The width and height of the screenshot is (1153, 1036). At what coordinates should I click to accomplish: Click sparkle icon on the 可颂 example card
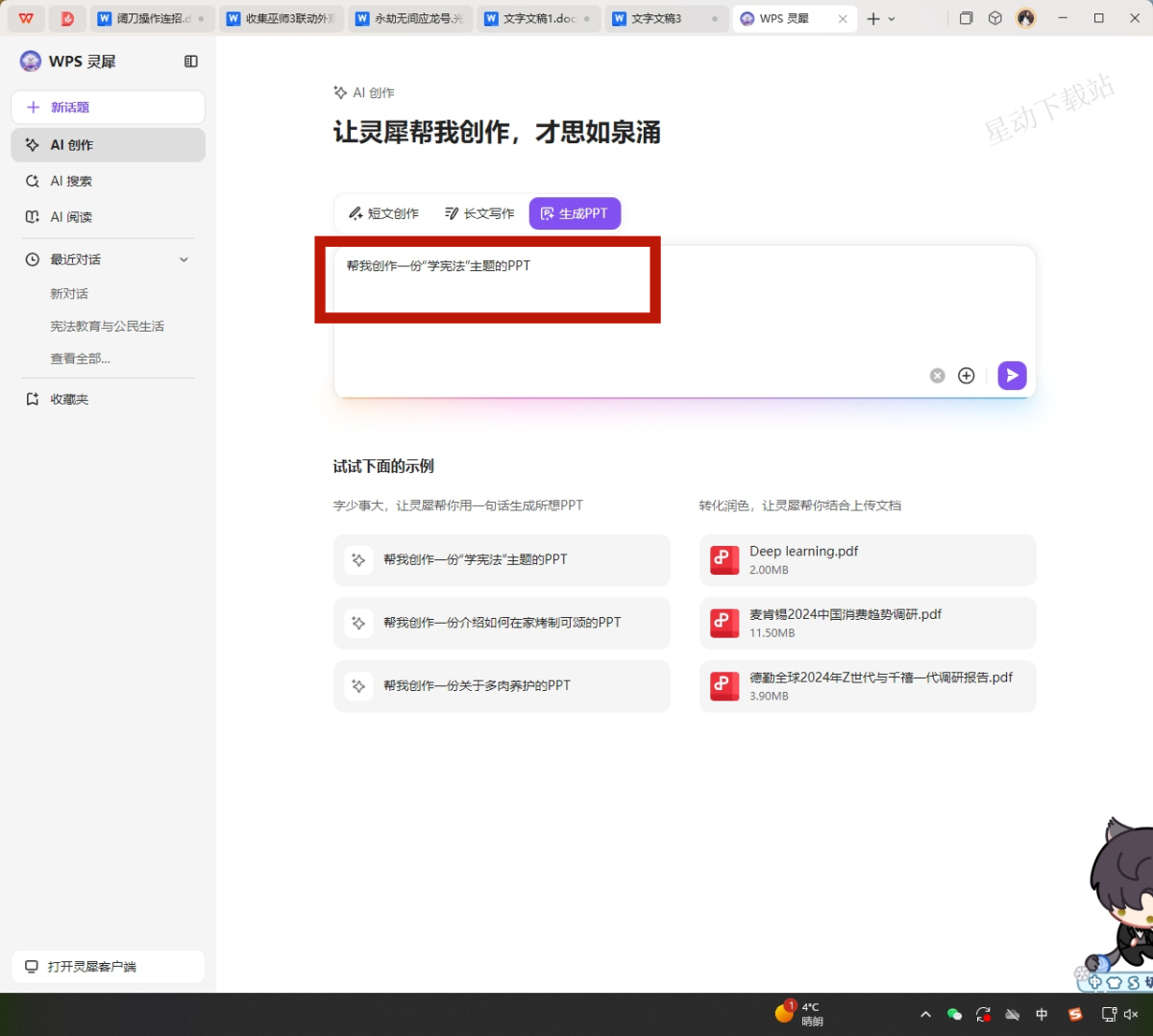358,623
